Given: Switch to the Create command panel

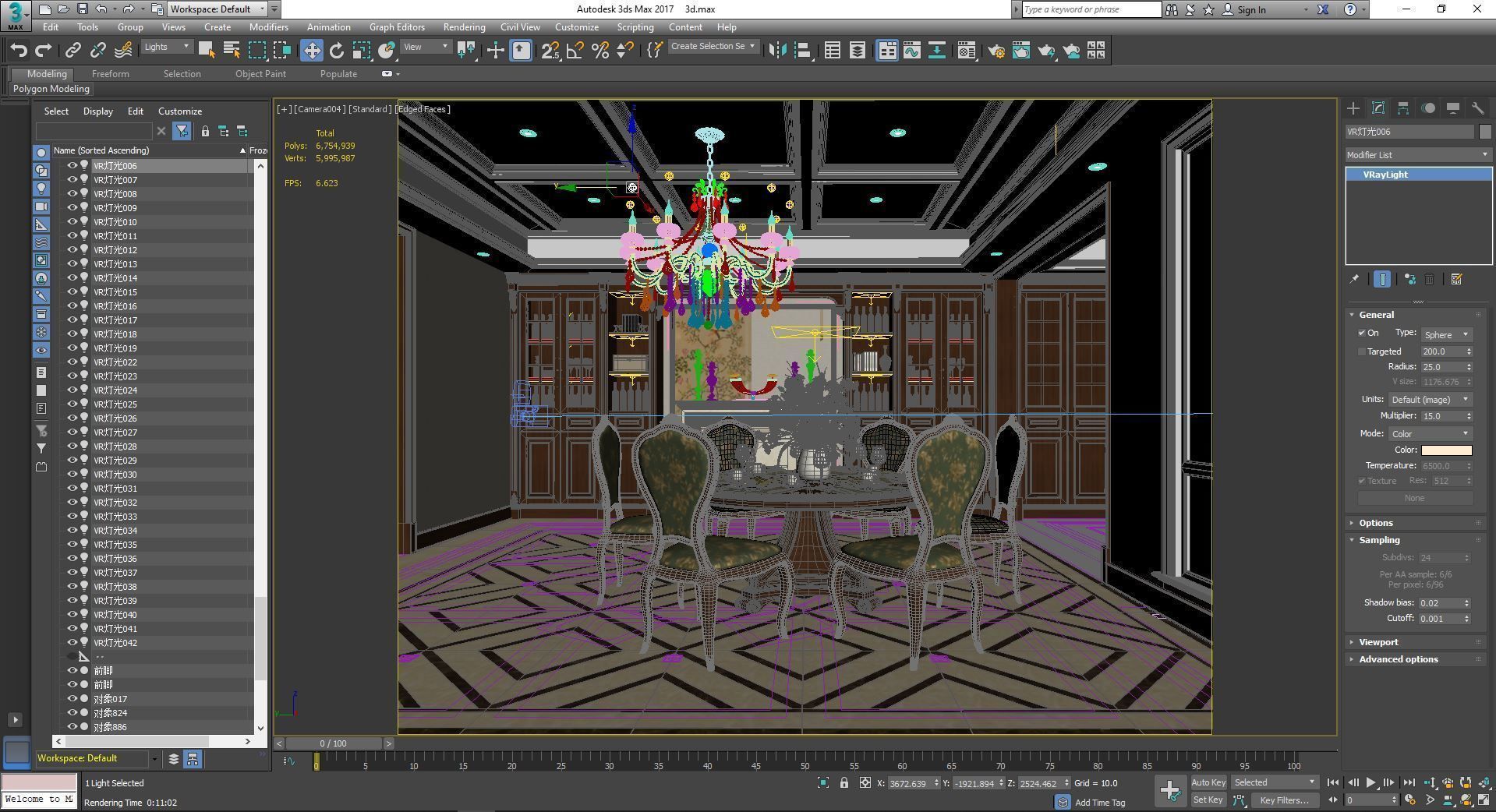Looking at the screenshot, I should pyautogui.click(x=1353, y=108).
